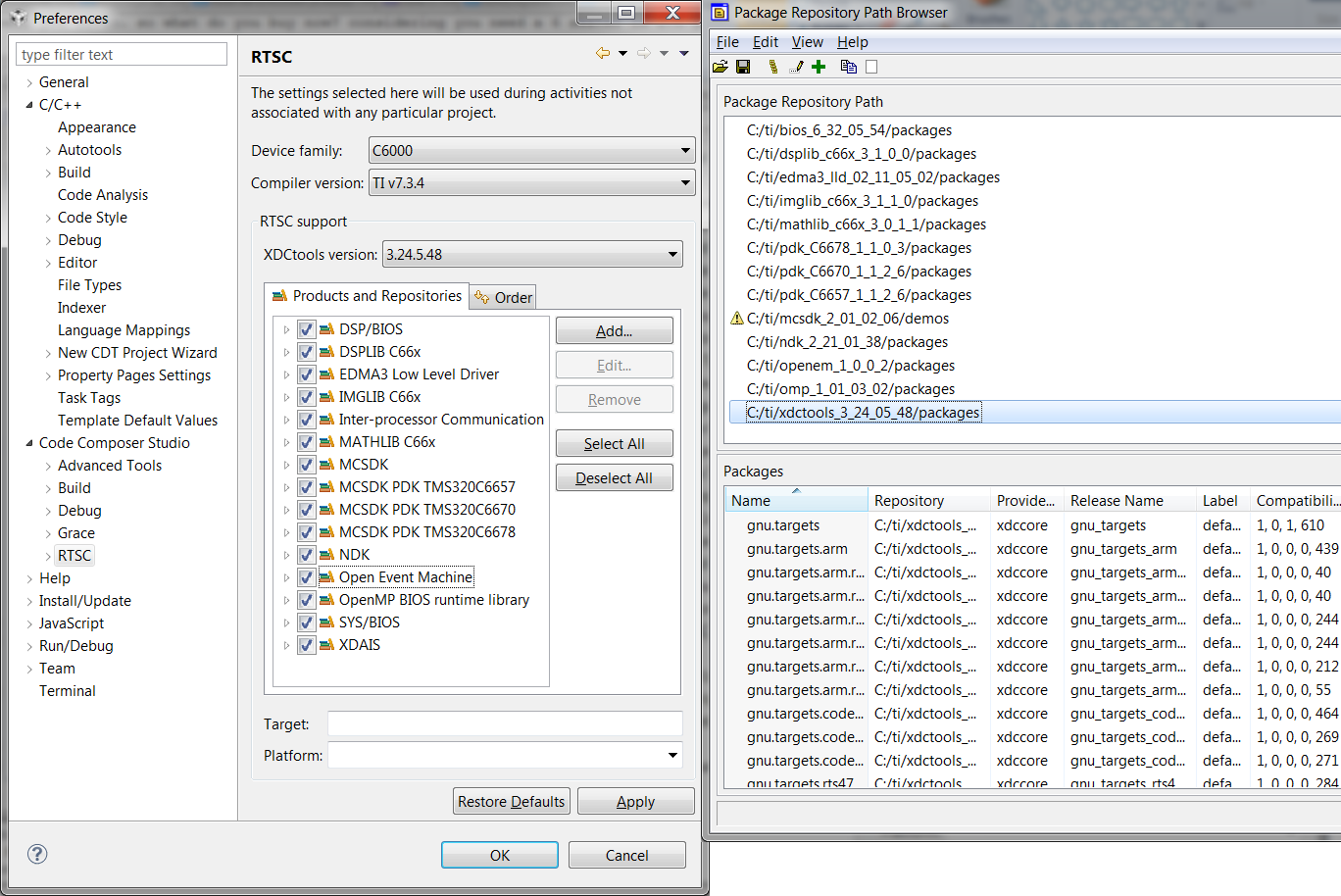
Task: Select Advanced Tools in preferences tree
Action: point(110,466)
